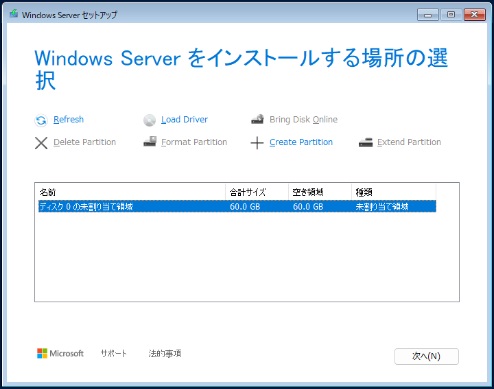Image resolution: width=494 pixels, height=389 pixels.
Task: Click the Extend Partition drive icon
Action: click(366, 142)
